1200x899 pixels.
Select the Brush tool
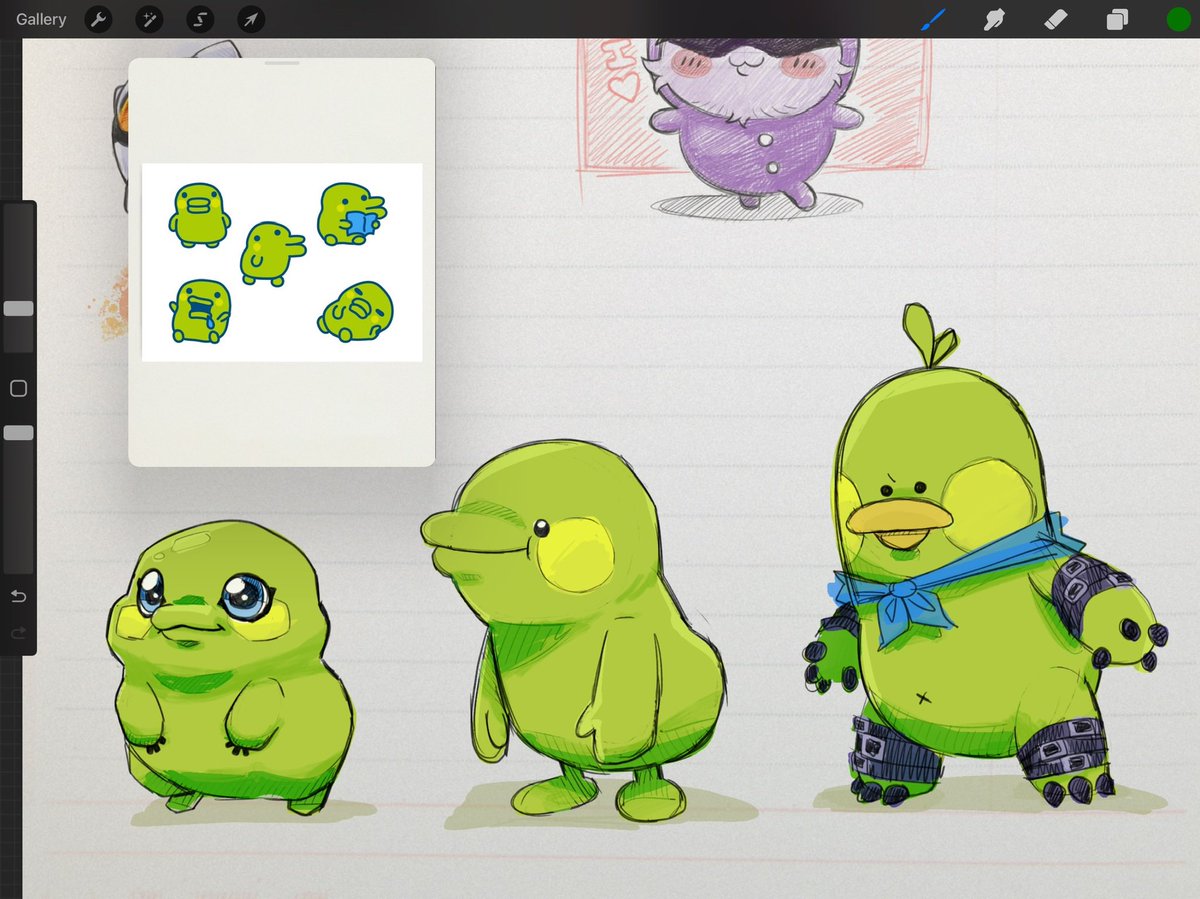click(x=933, y=18)
